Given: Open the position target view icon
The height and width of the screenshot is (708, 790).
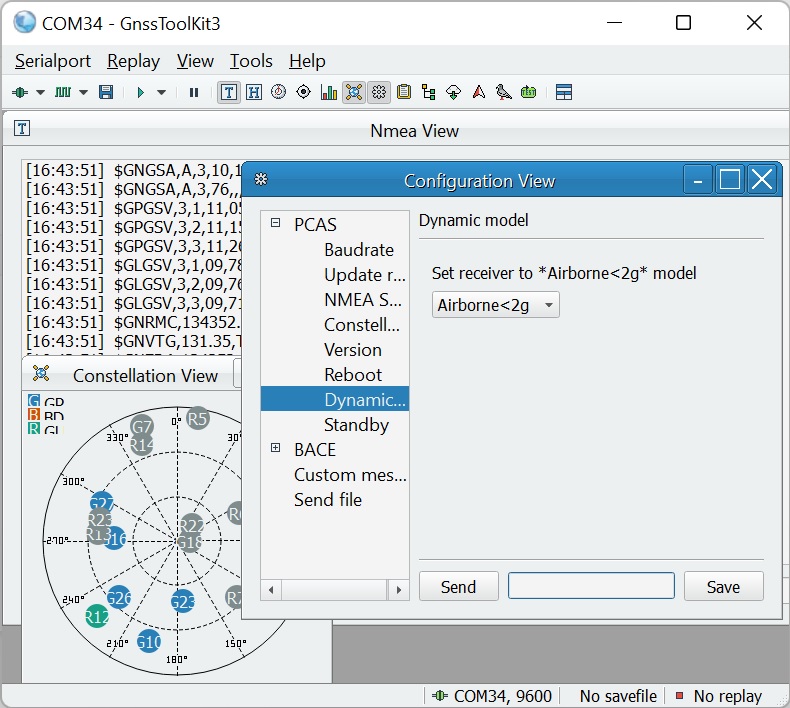Looking at the screenshot, I should tap(303, 92).
